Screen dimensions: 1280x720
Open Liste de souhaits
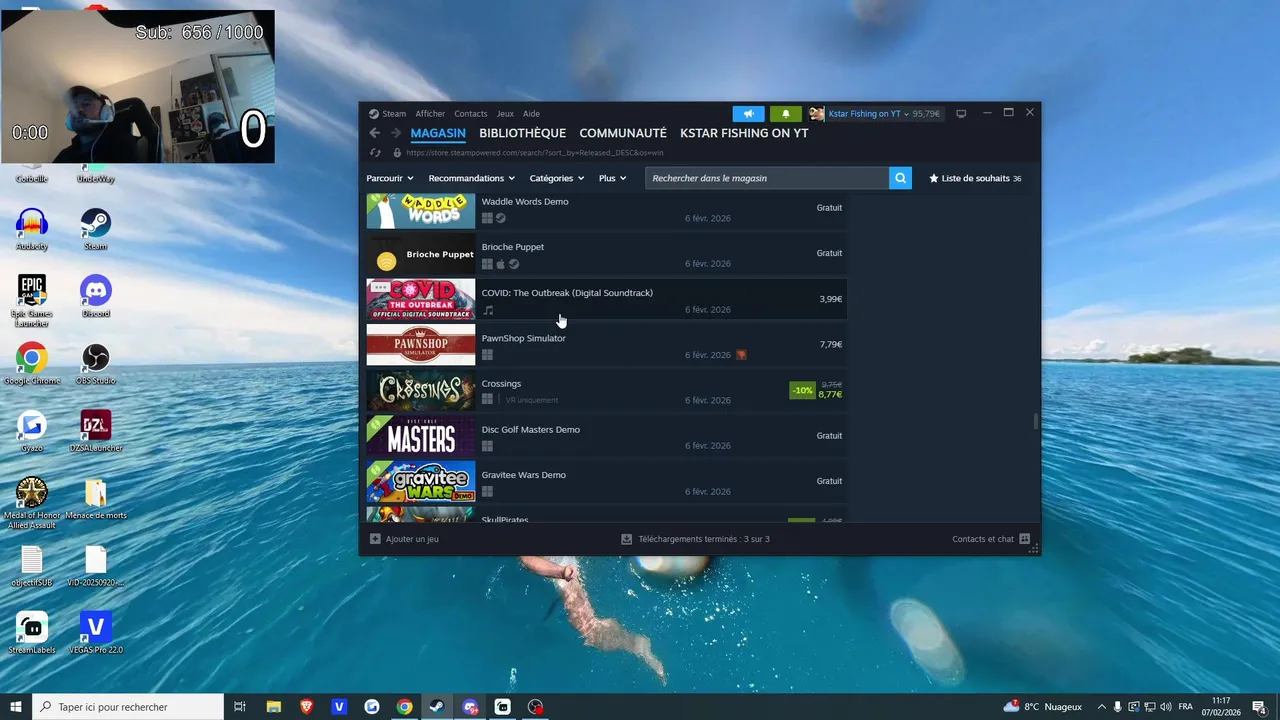pyautogui.click(x=975, y=178)
